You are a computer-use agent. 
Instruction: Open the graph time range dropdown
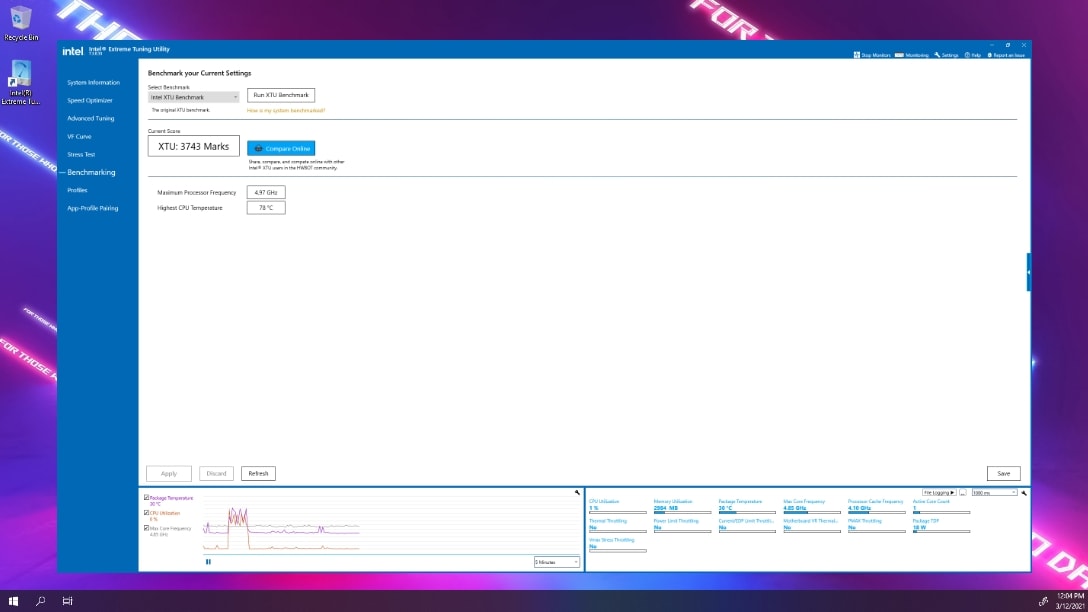556,562
